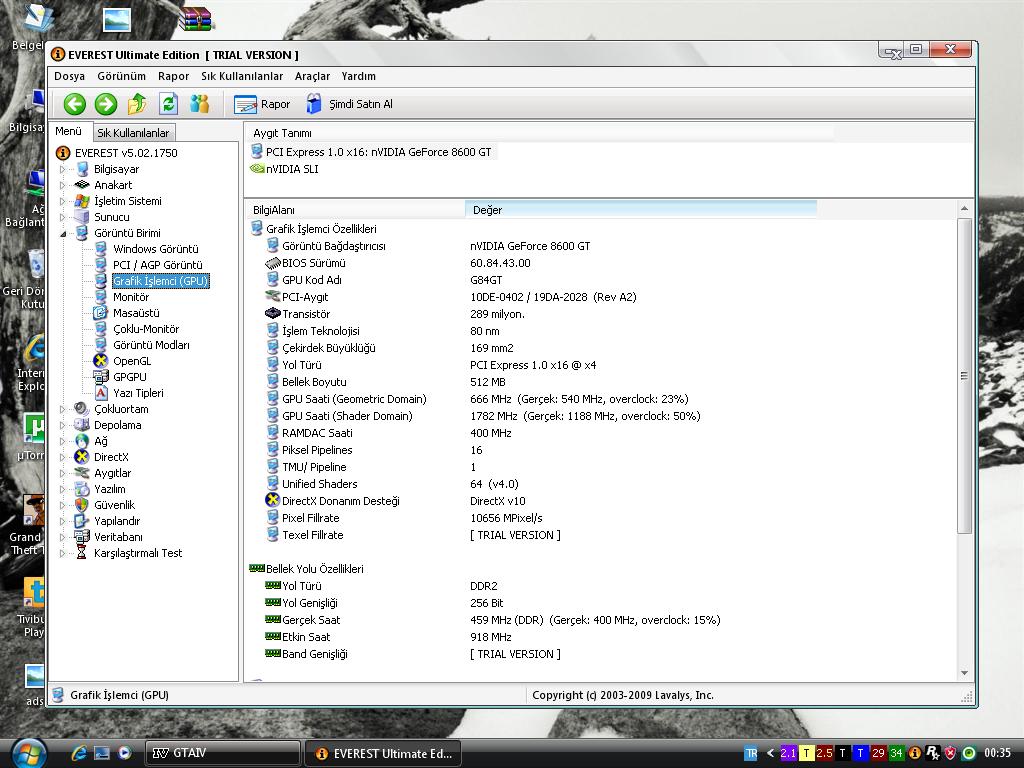Refresh using the green refresh icon
The image size is (1024, 768).
click(x=168, y=104)
